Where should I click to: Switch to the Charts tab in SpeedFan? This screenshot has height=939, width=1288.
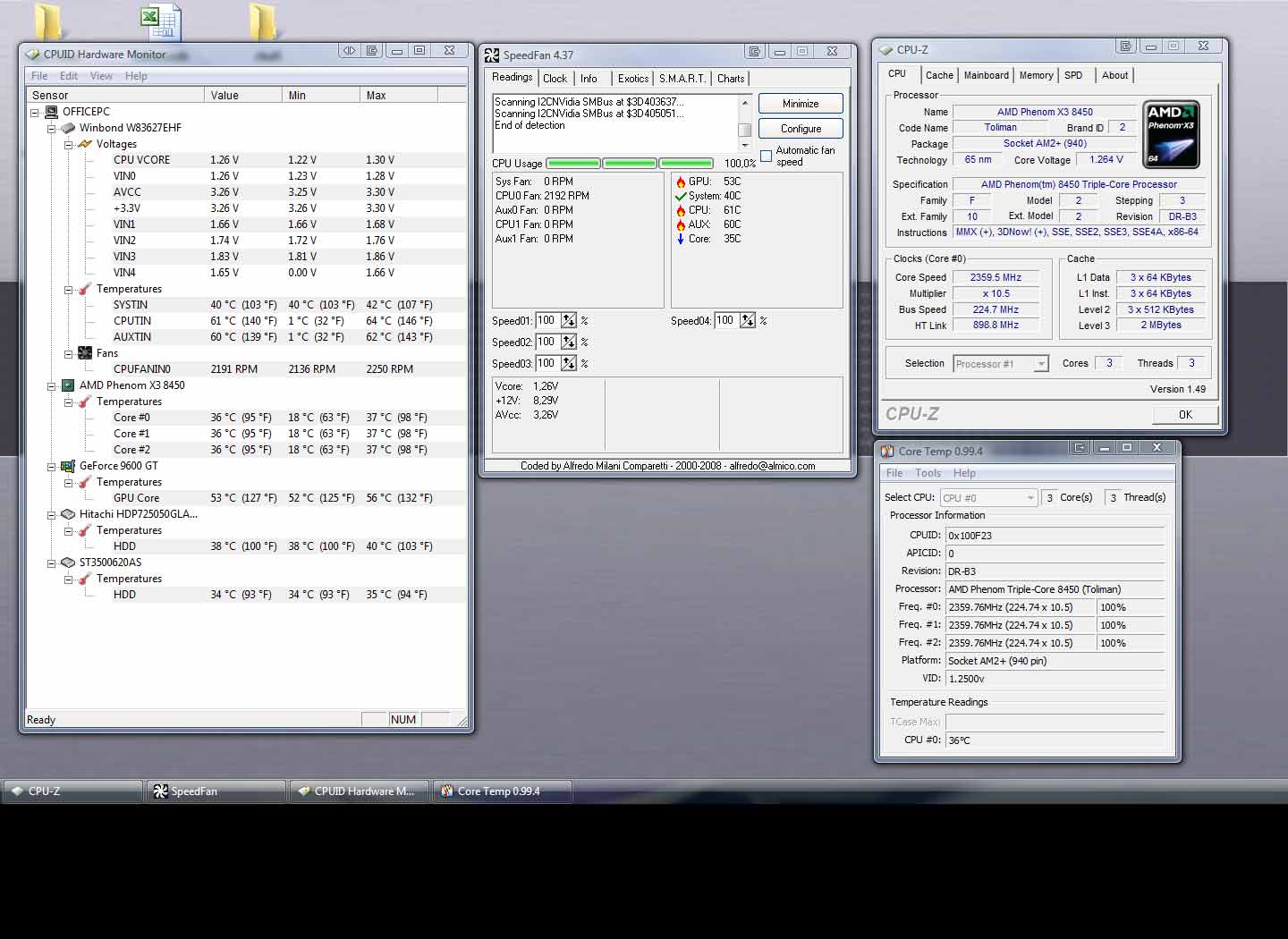[731, 79]
